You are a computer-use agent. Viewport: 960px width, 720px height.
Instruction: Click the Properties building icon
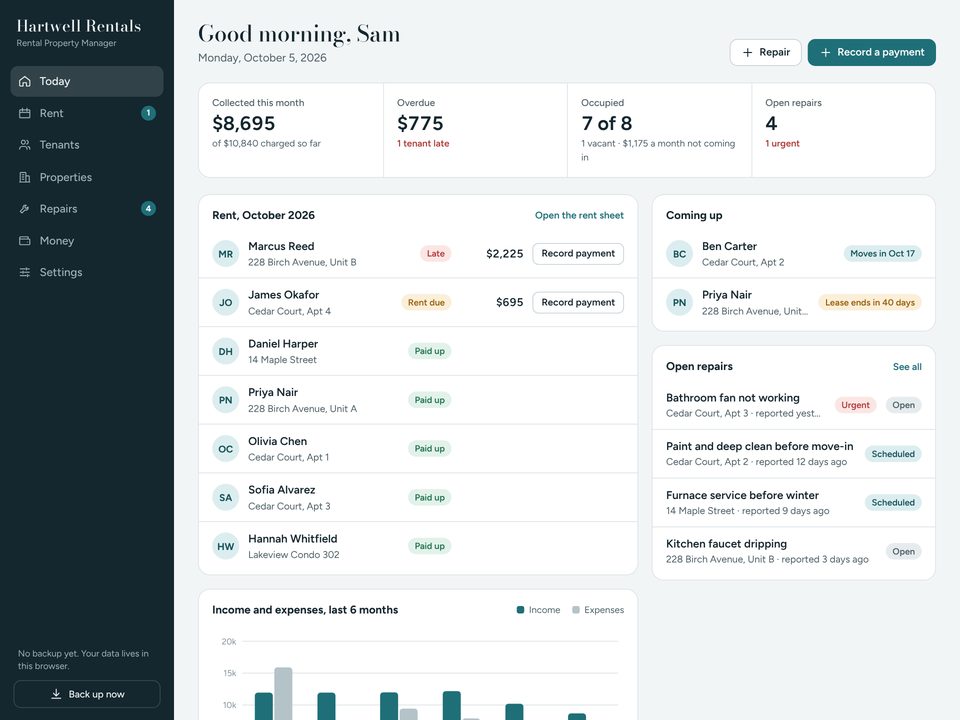pos(24,177)
